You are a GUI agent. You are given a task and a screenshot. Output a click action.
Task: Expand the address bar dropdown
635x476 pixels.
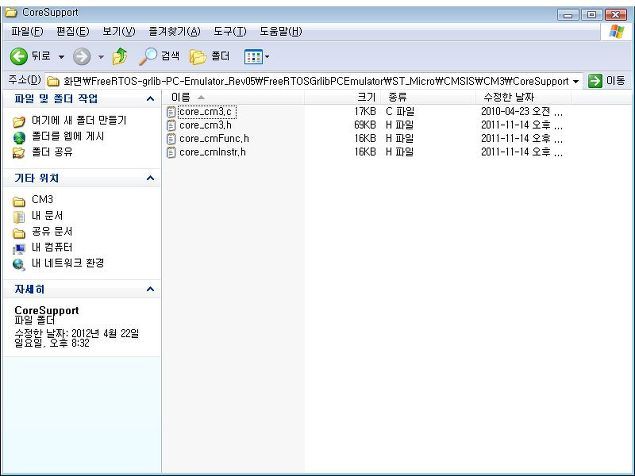pyautogui.click(x=576, y=81)
